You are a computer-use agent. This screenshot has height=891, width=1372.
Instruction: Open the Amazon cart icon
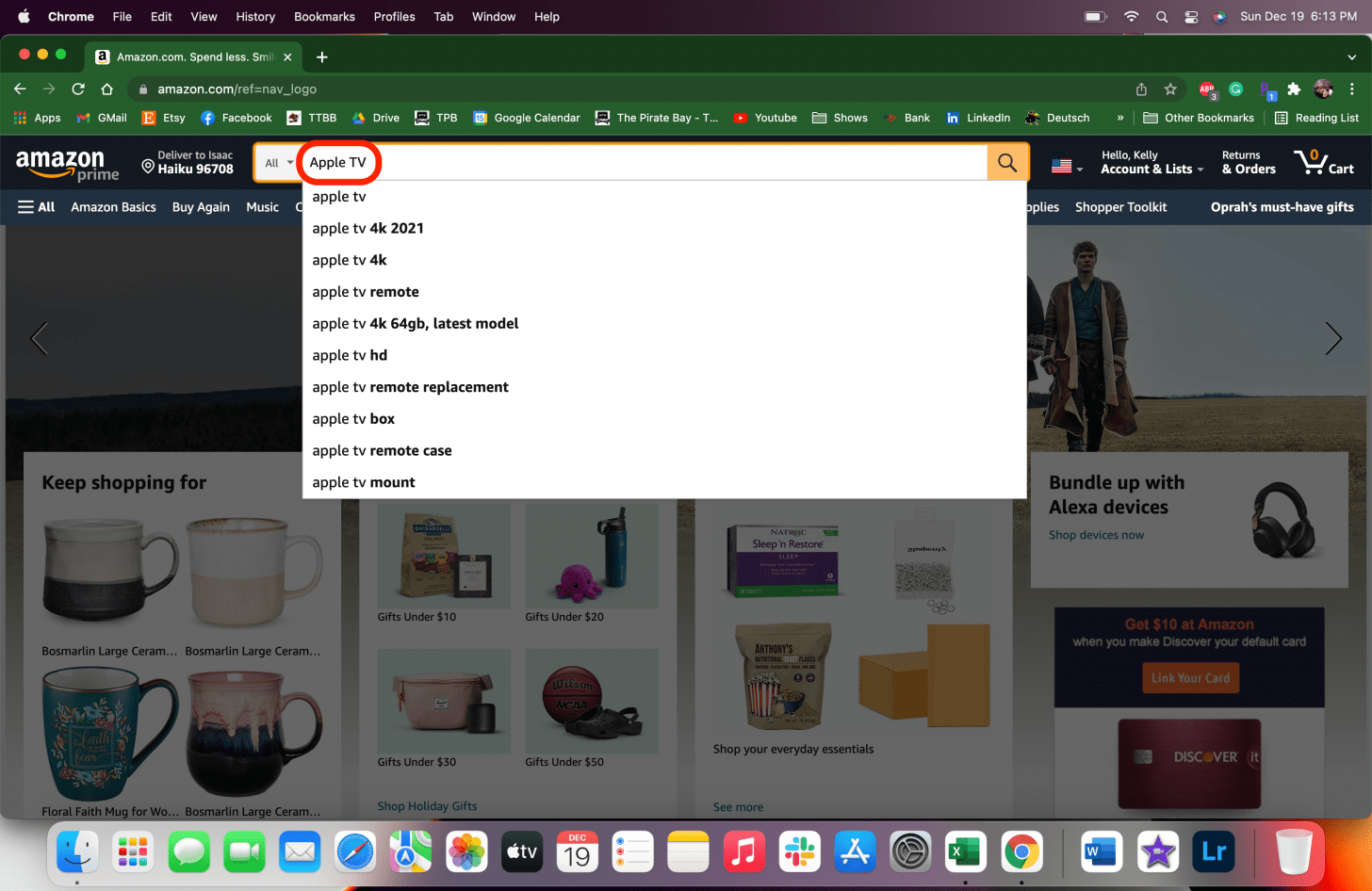pyautogui.click(x=1323, y=162)
